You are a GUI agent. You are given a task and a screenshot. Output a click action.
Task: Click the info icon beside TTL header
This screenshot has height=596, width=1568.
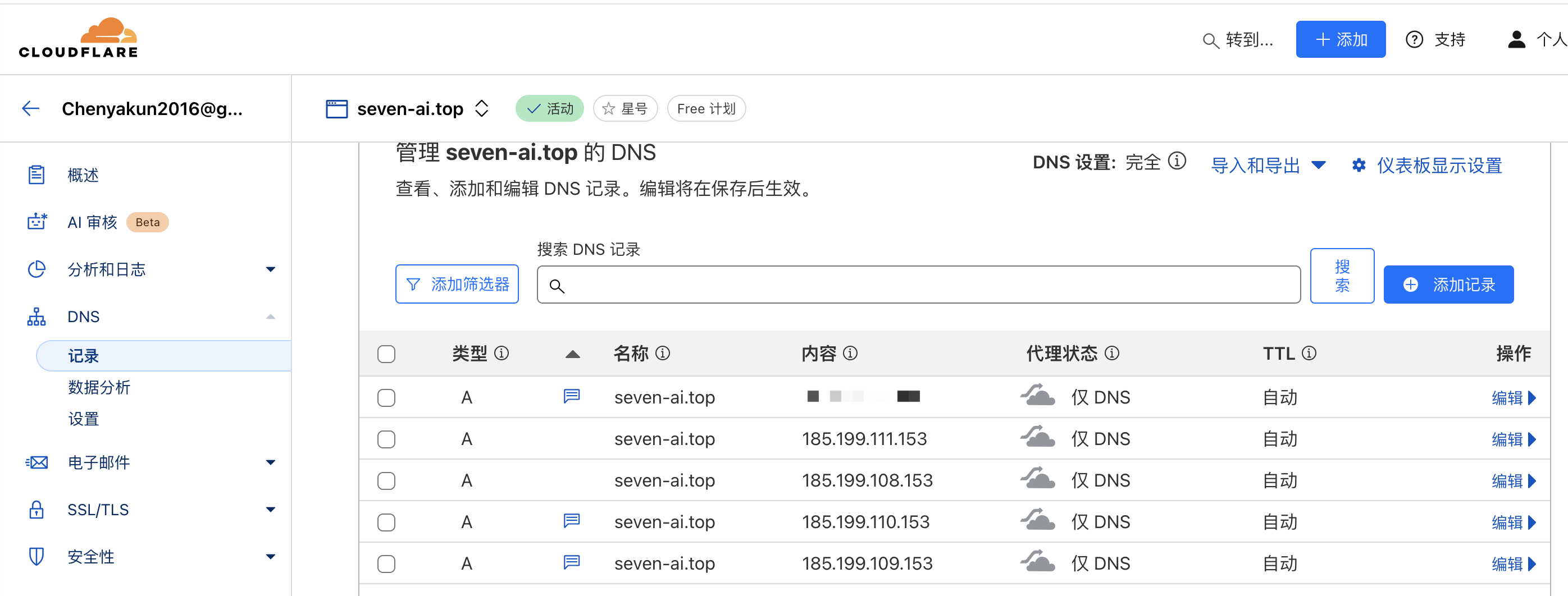[x=1309, y=353]
